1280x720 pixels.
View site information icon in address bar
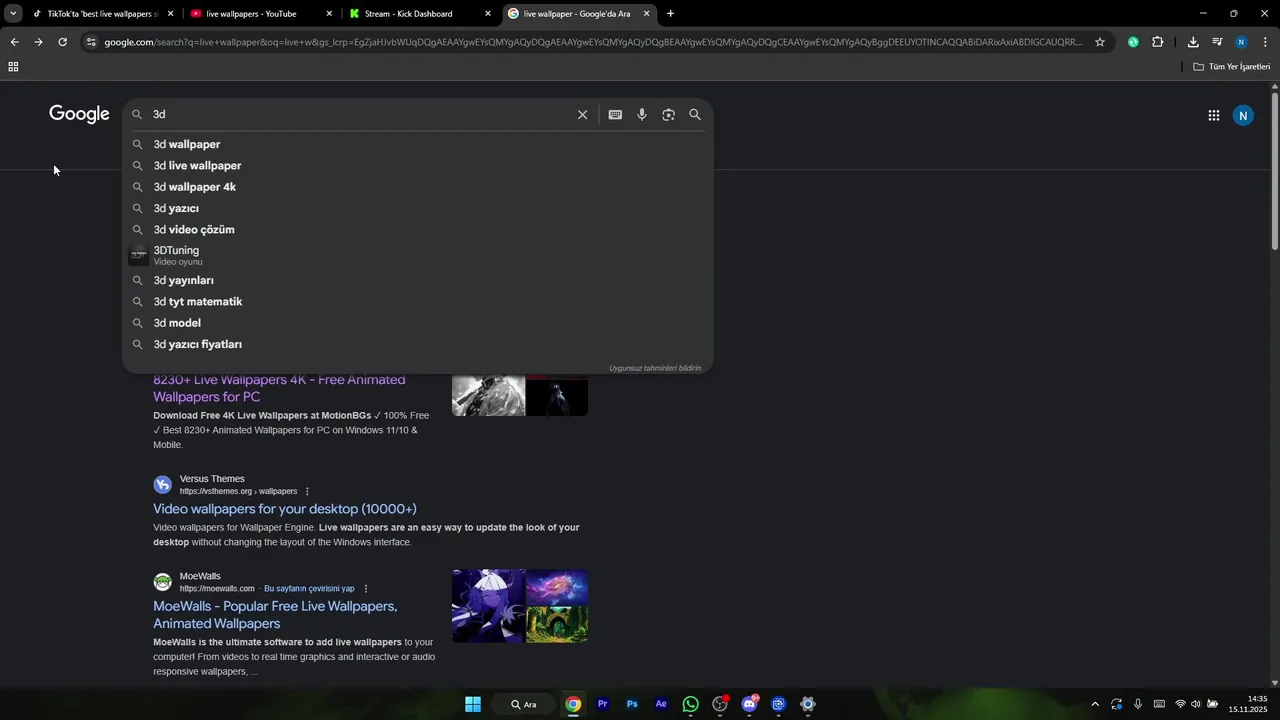point(91,42)
